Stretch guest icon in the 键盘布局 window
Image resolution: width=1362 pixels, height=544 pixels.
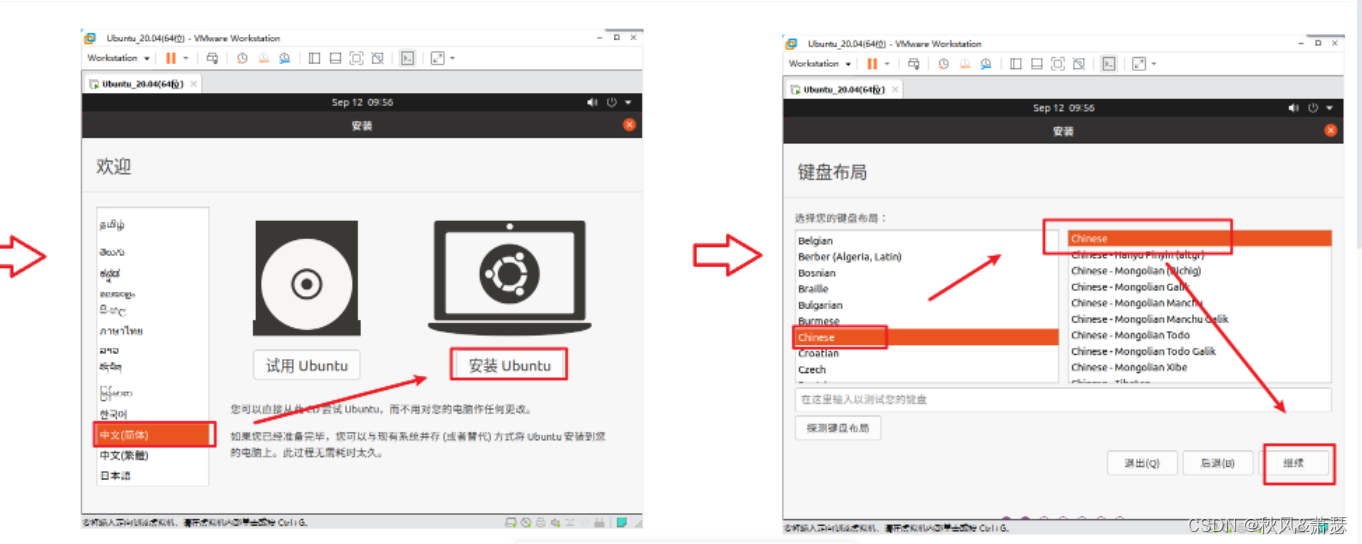coord(1138,64)
